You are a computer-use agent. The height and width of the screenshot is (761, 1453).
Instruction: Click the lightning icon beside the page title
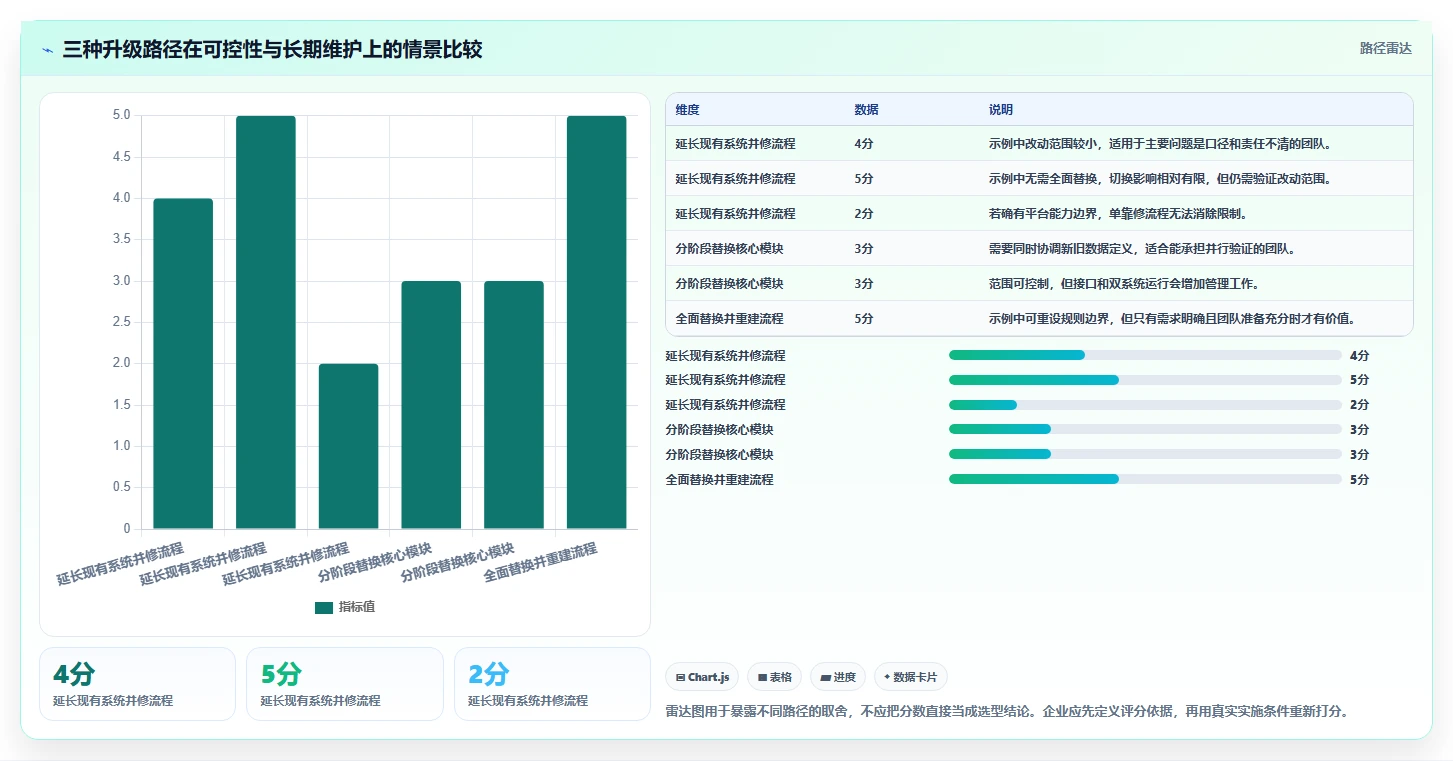(x=48, y=49)
